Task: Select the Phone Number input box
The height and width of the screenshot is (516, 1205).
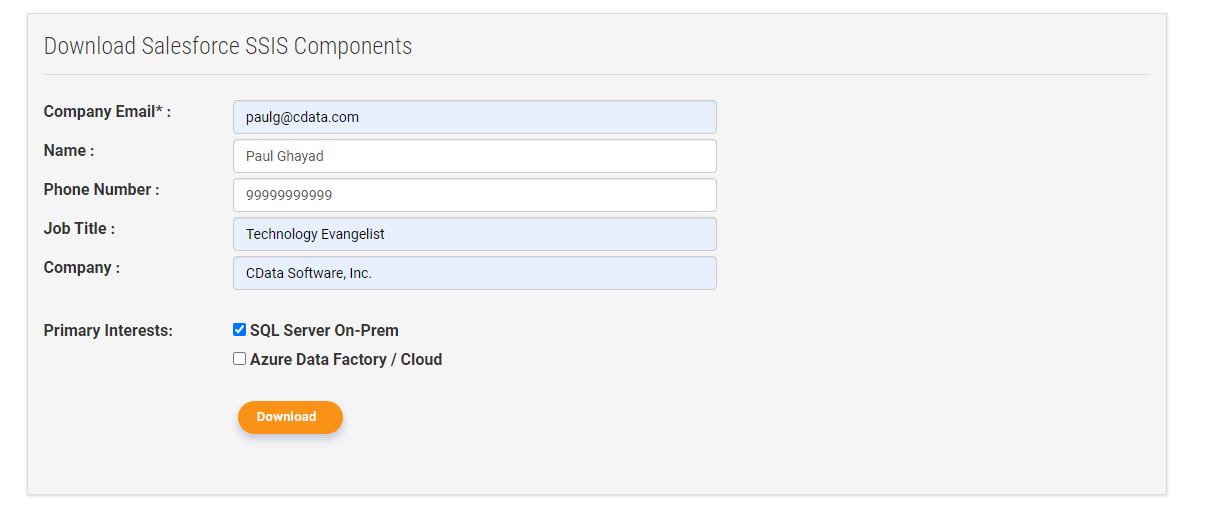Action: point(474,195)
